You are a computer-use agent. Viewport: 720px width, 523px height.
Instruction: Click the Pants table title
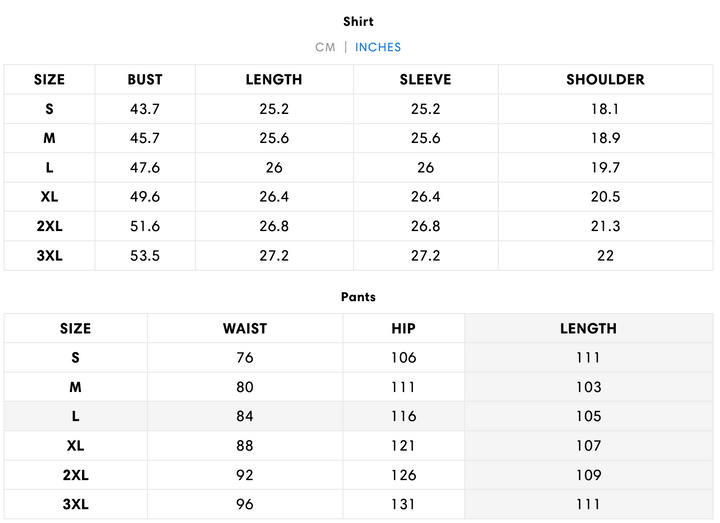358,297
